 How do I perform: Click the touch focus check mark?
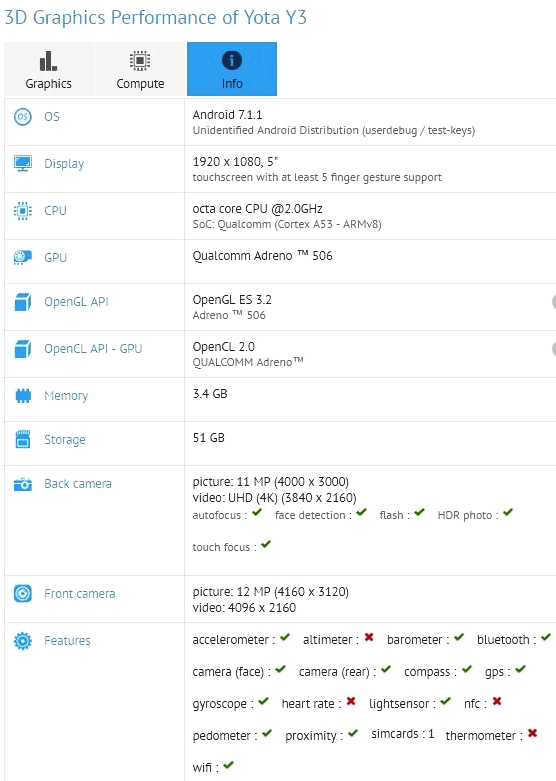click(x=266, y=544)
